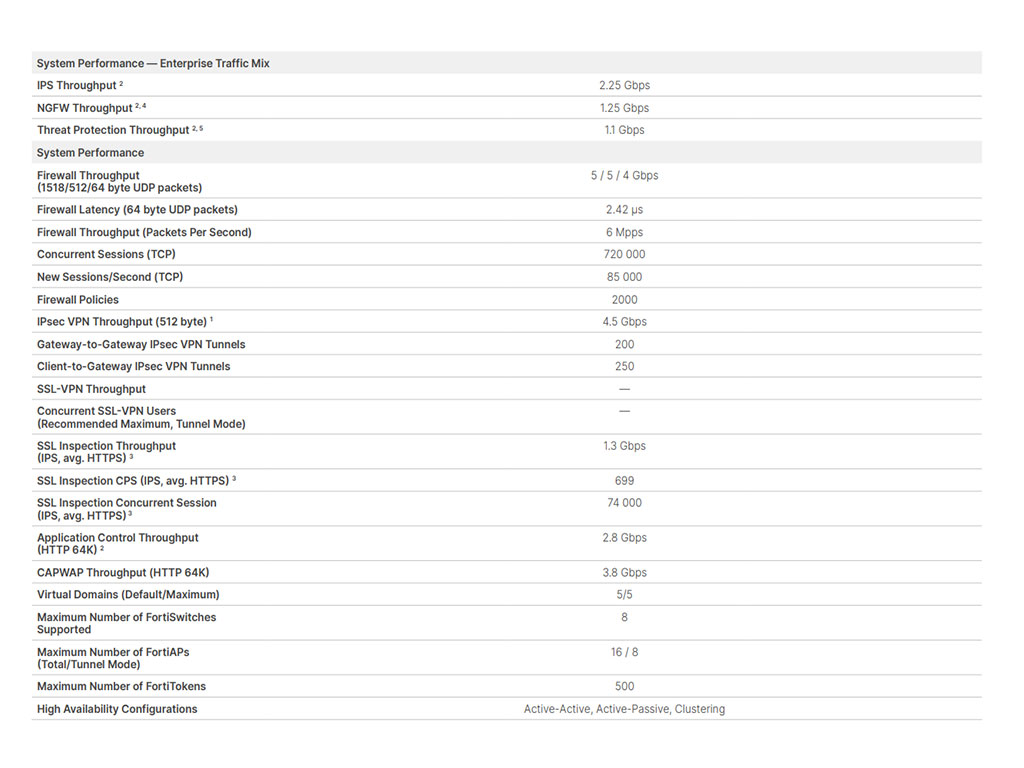Click the Maximum Number of FortiTokens label
1024x768 pixels.
pyautogui.click(x=121, y=686)
